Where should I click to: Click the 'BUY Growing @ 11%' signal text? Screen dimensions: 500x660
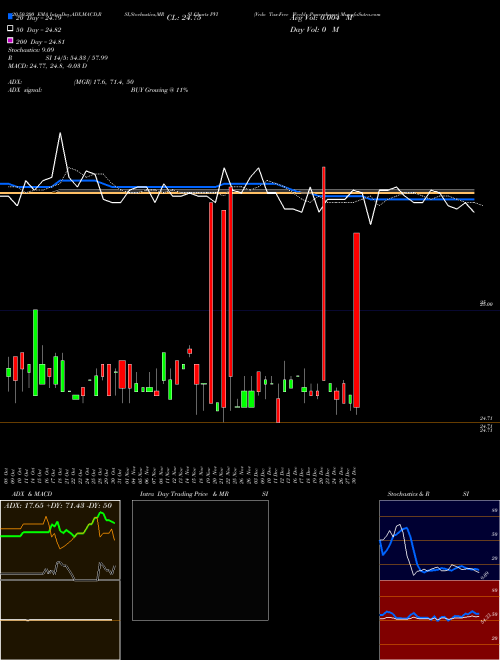[159, 90]
